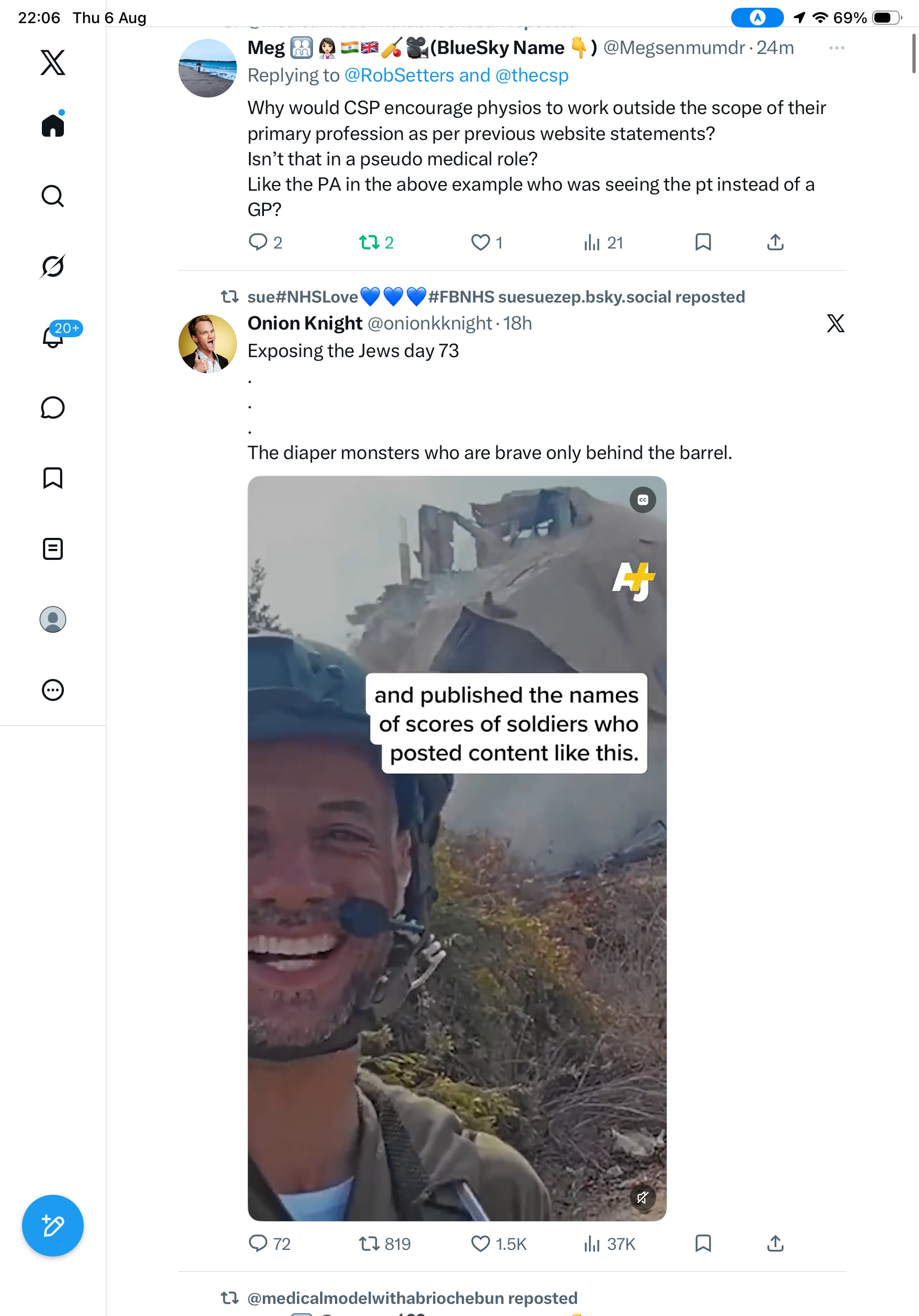Open the profile avatar icon in sidebar
The image size is (919, 1316).
click(x=53, y=619)
